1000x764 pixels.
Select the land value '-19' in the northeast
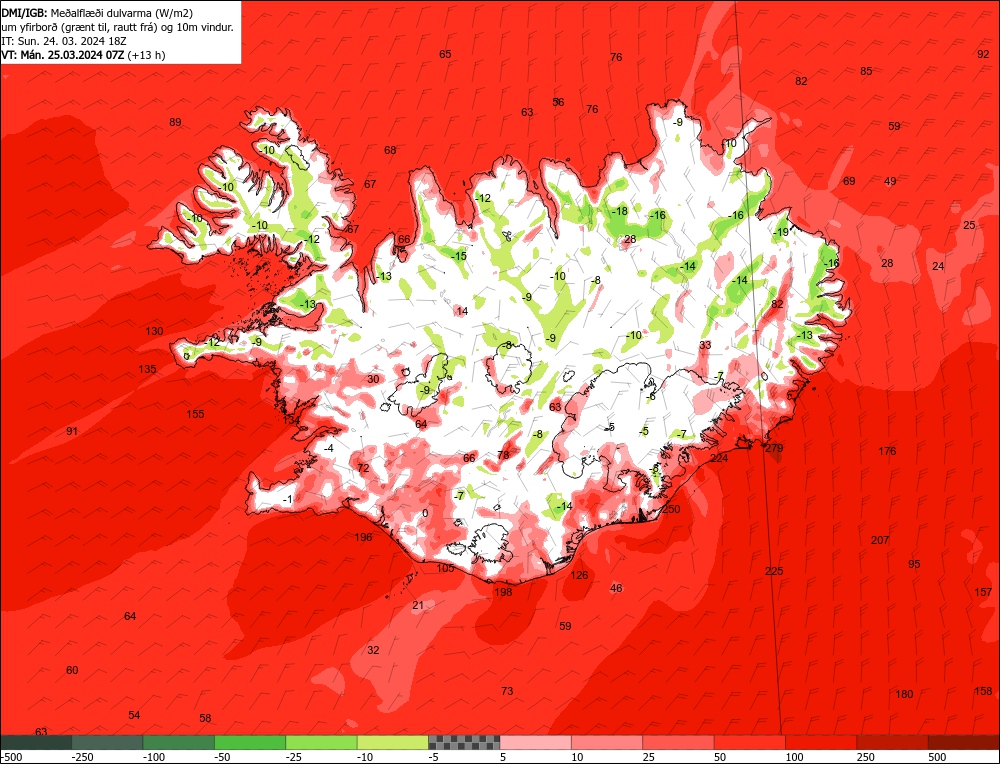781,232
